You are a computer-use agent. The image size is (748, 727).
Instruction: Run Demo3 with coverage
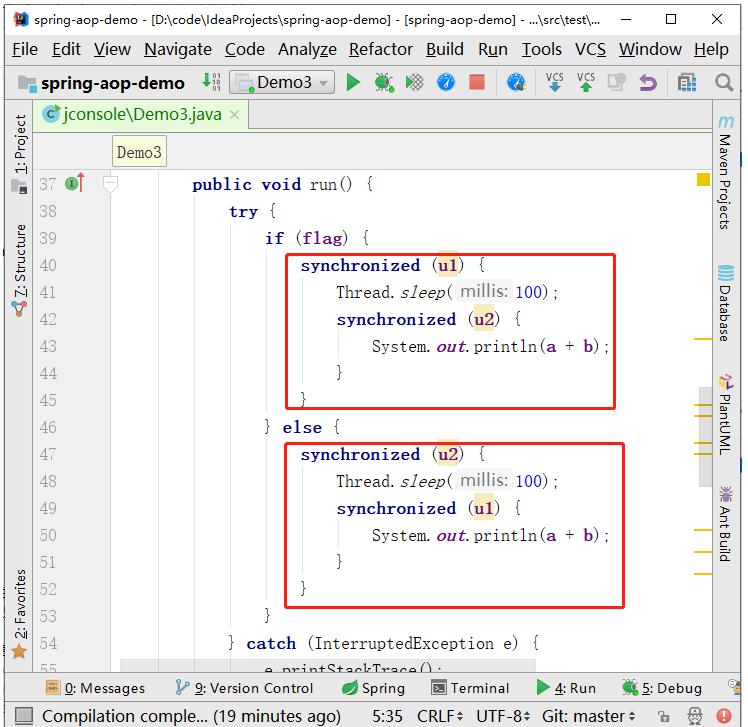tap(414, 83)
